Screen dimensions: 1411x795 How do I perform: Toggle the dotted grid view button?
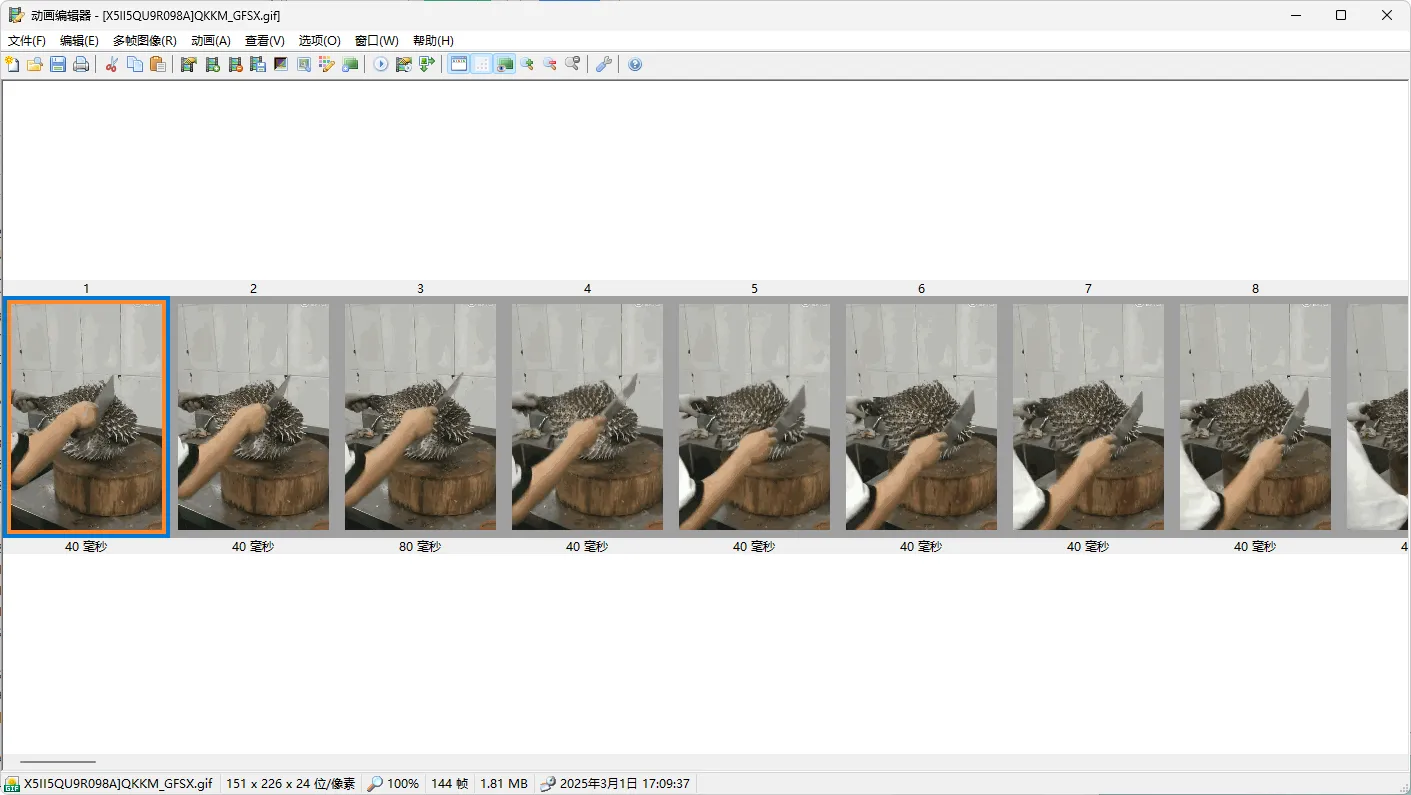pyautogui.click(x=482, y=64)
